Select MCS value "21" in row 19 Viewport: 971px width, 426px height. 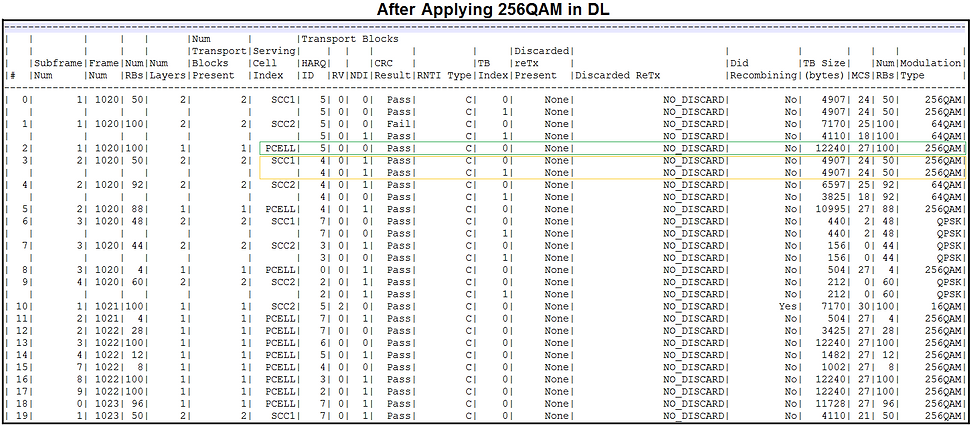(x=862, y=415)
